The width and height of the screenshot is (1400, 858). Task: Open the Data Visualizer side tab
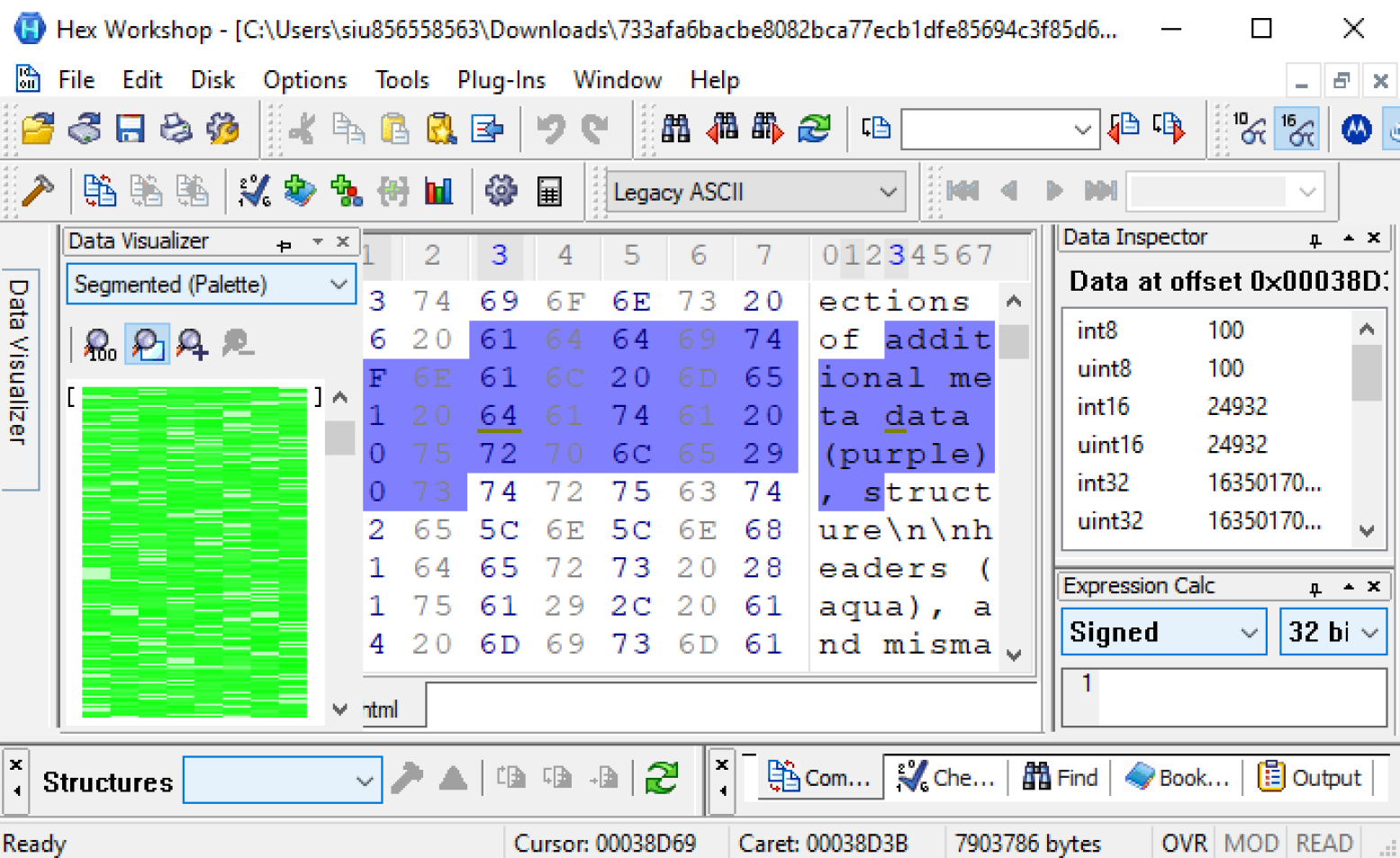click(19, 379)
